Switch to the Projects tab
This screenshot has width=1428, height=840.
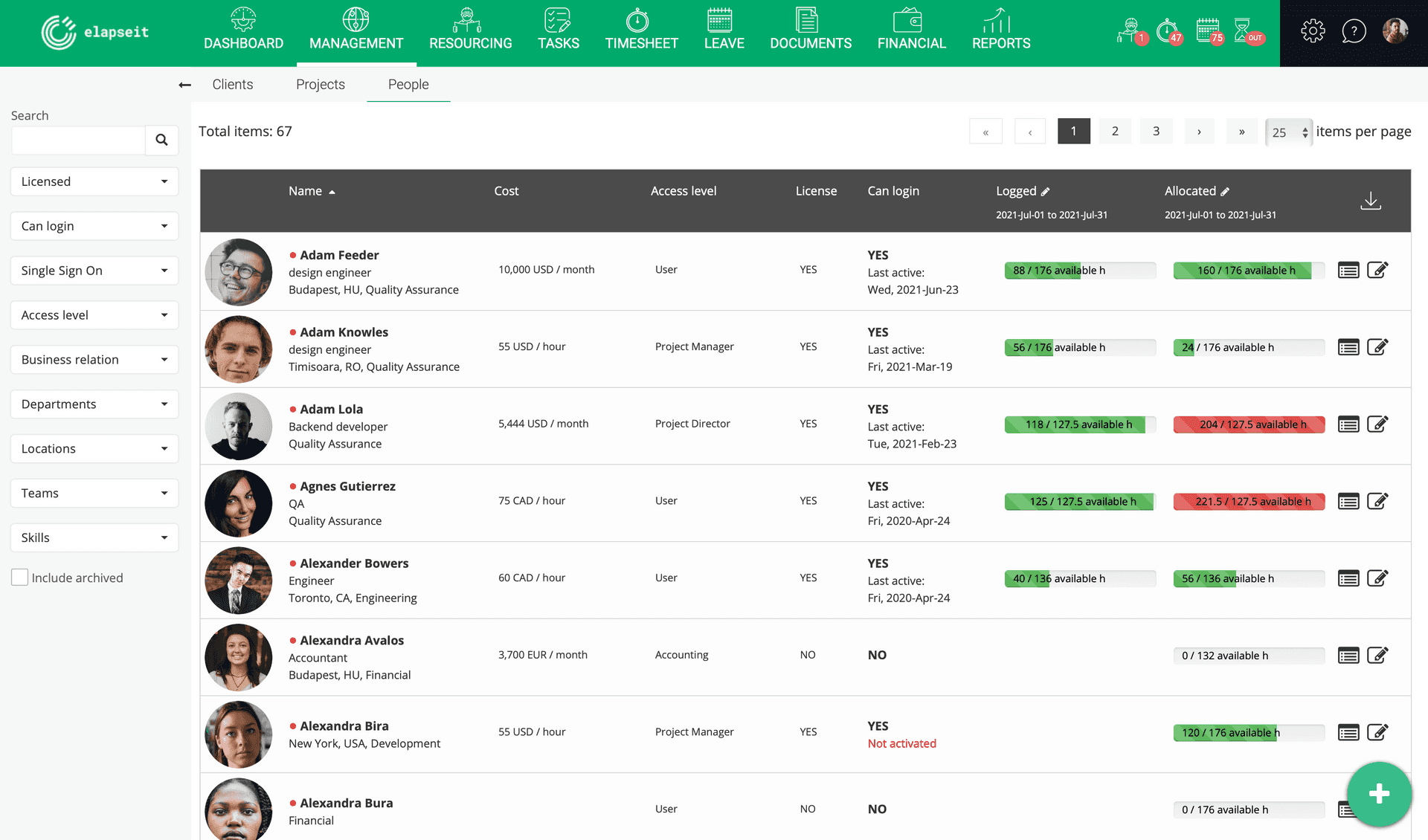point(320,84)
